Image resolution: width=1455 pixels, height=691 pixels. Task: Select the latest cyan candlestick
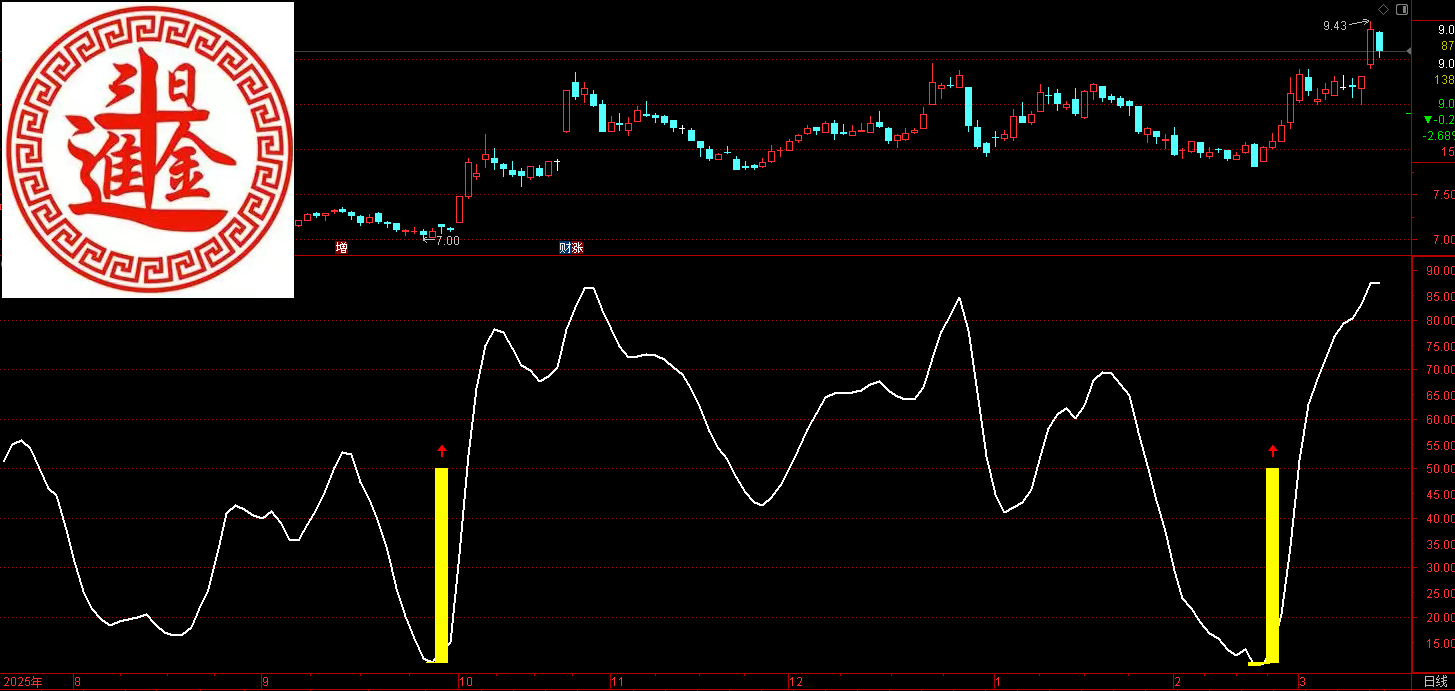1380,42
